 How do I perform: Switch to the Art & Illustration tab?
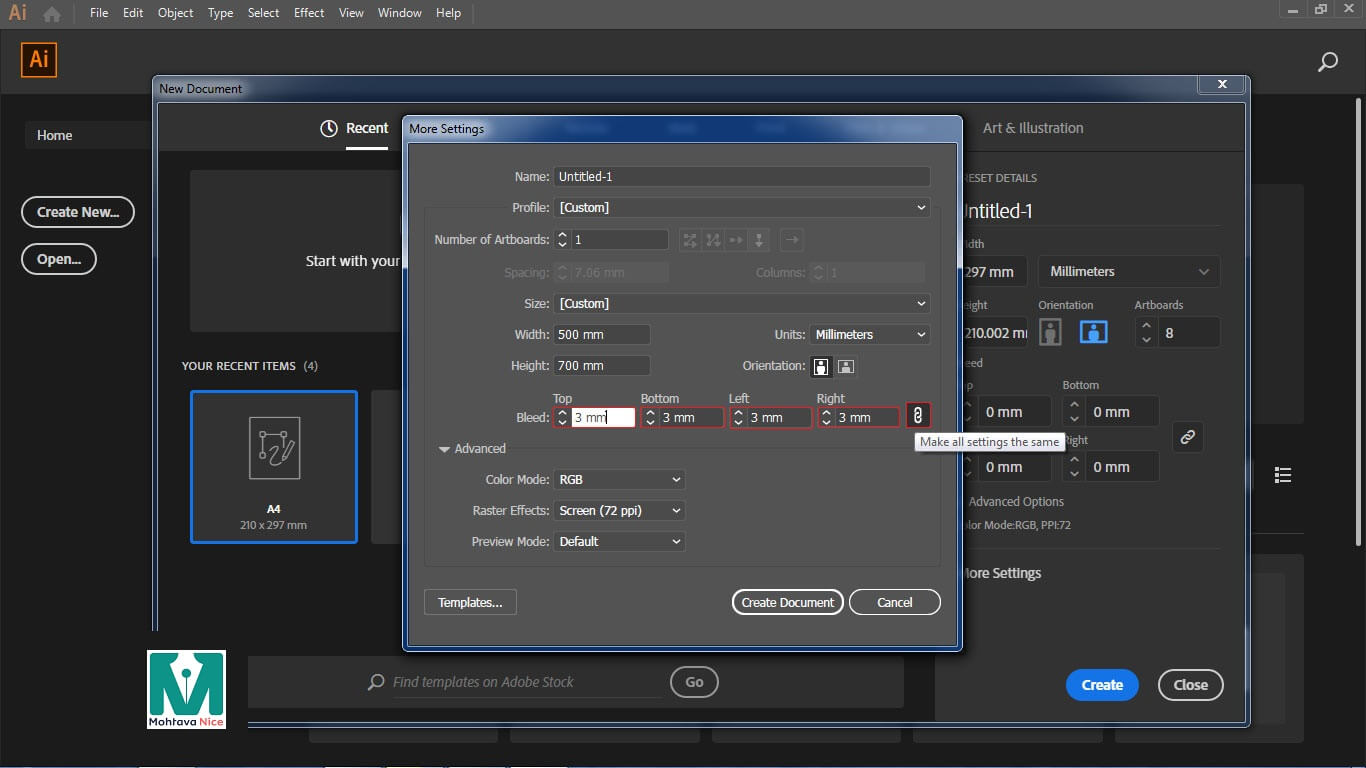click(1032, 128)
